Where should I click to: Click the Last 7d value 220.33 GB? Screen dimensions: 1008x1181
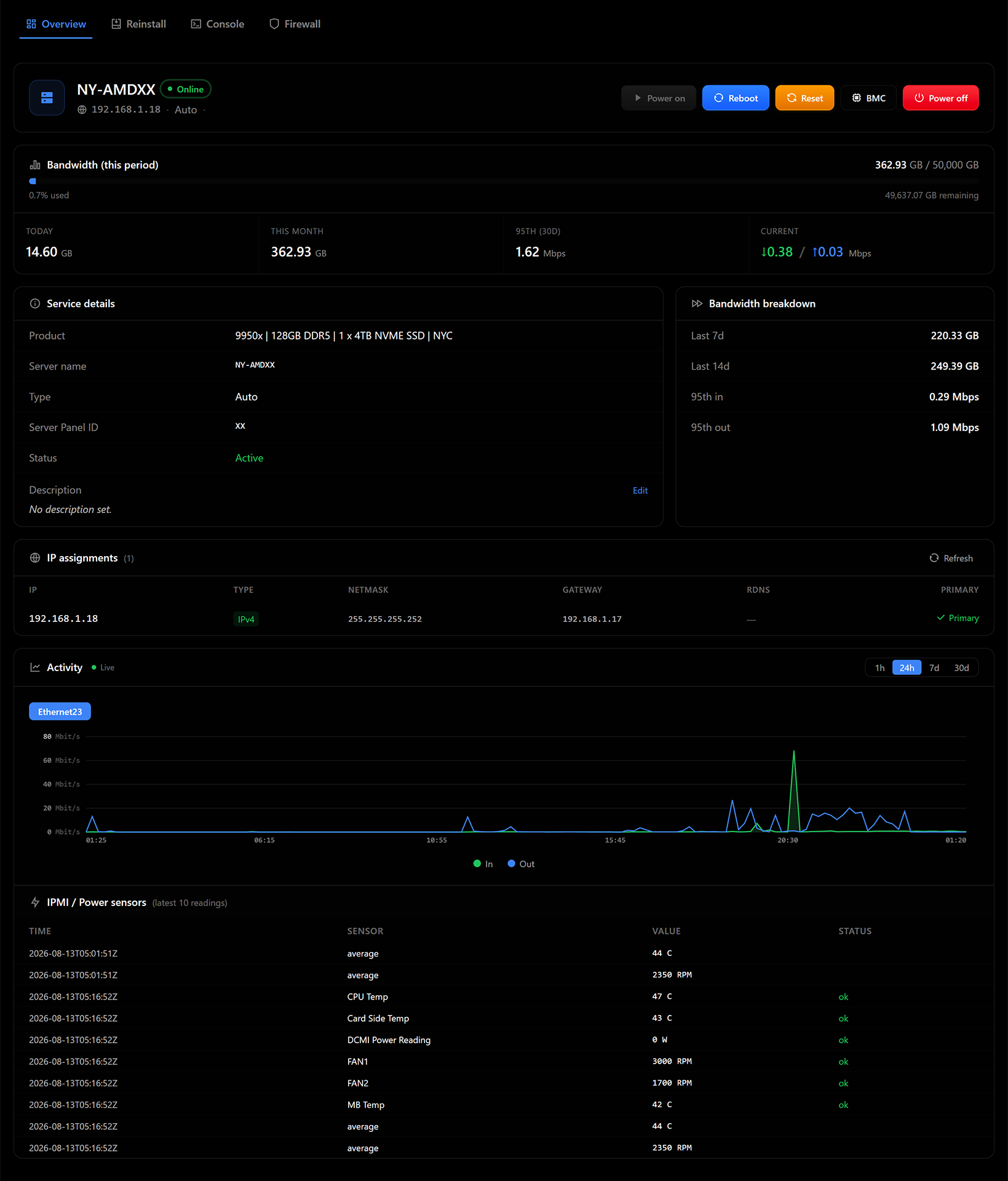[x=954, y=336]
